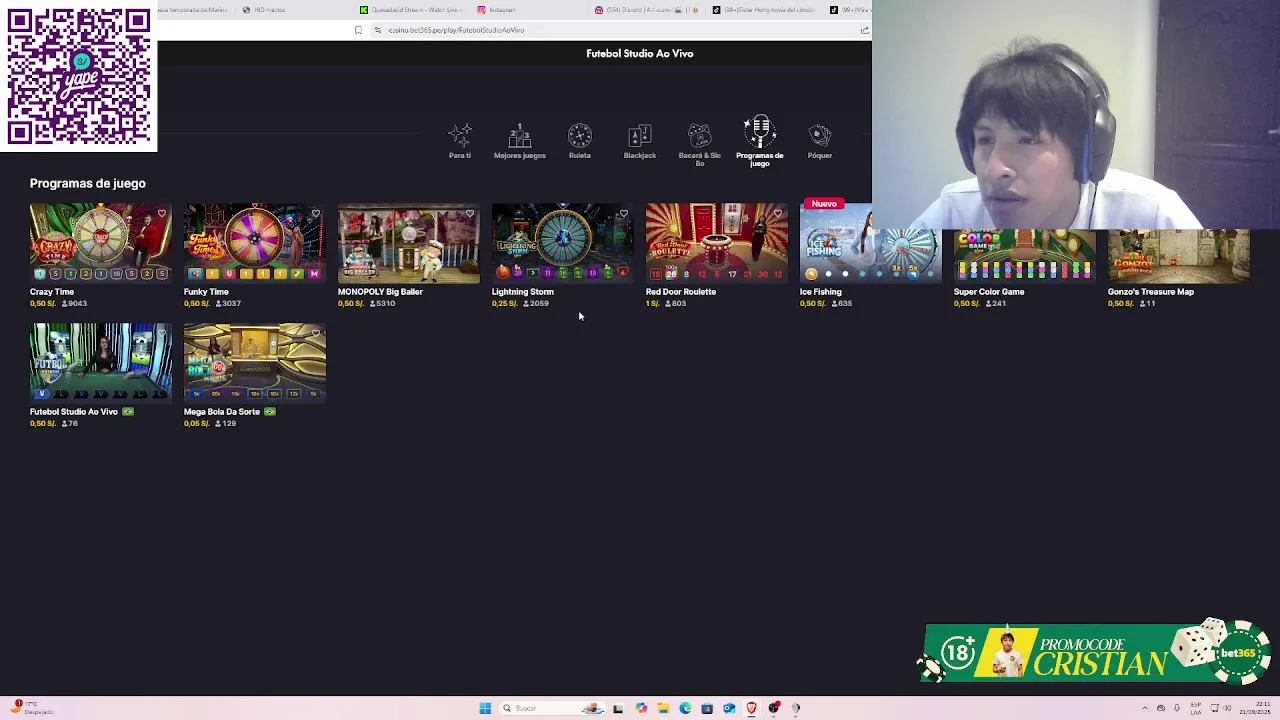
Task: Select the Programas de juego tab
Action: tap(760, 142)
